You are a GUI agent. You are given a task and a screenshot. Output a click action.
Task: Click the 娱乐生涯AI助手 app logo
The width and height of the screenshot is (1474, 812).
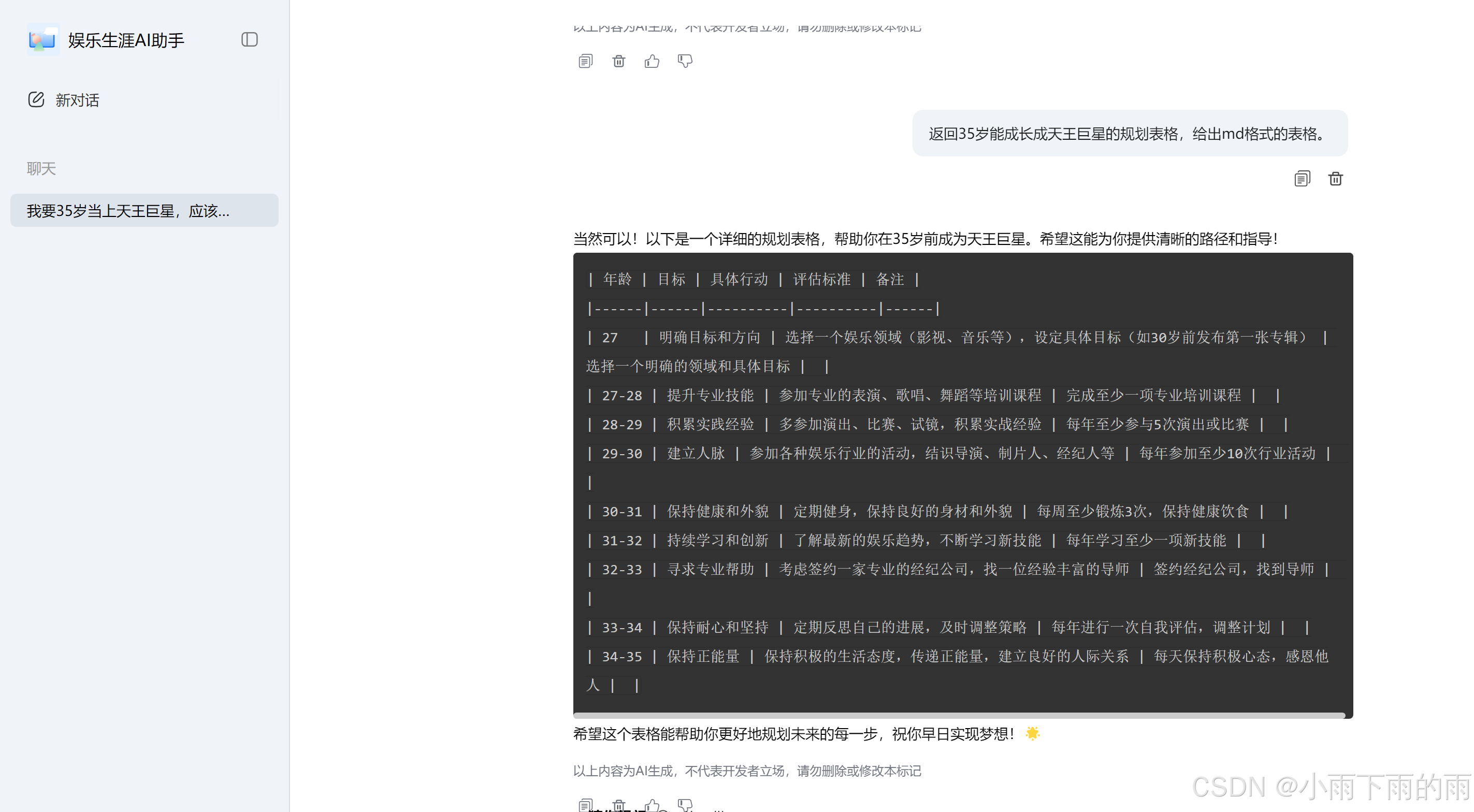(x=43, y=39)
